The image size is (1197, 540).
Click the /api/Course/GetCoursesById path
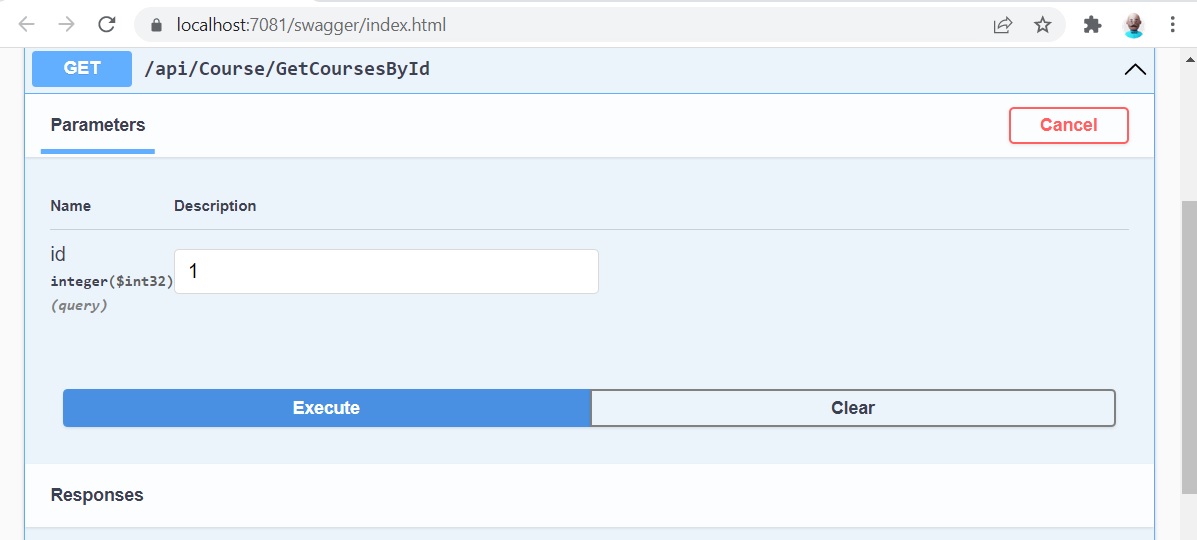[x=287, y=69]
